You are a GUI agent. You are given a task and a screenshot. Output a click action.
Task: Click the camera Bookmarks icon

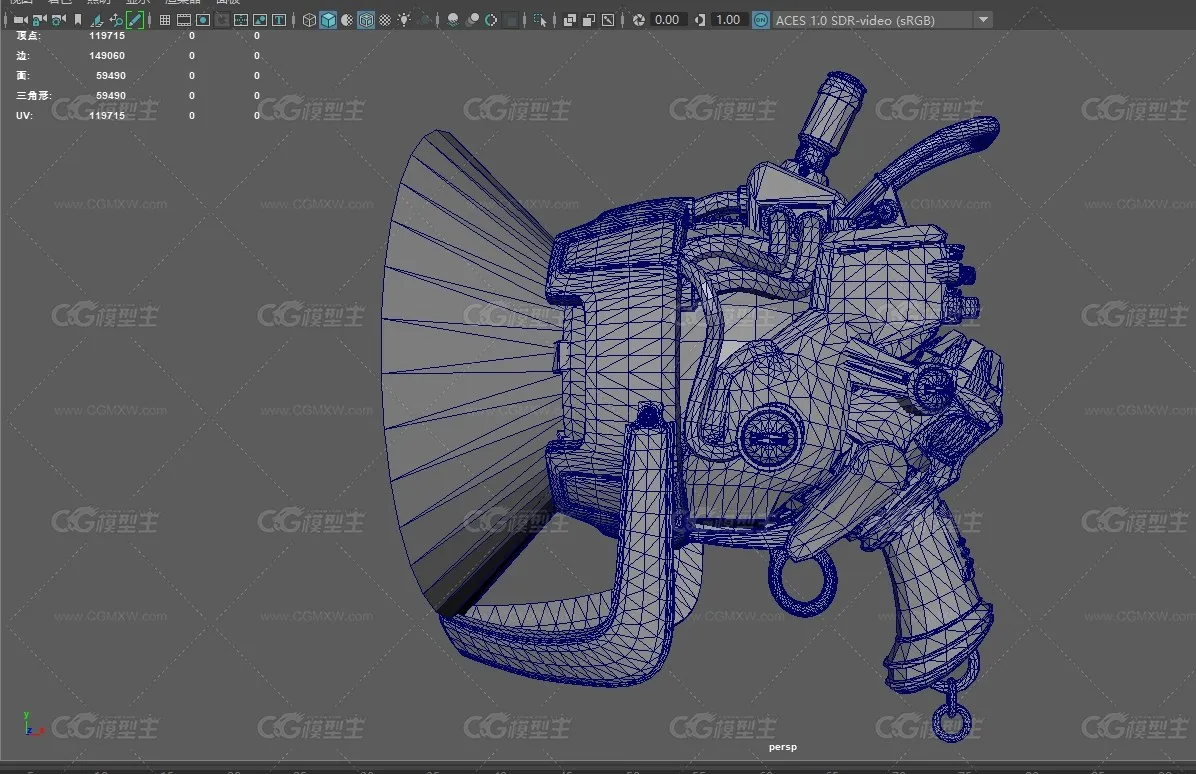[x=78, y=20]
